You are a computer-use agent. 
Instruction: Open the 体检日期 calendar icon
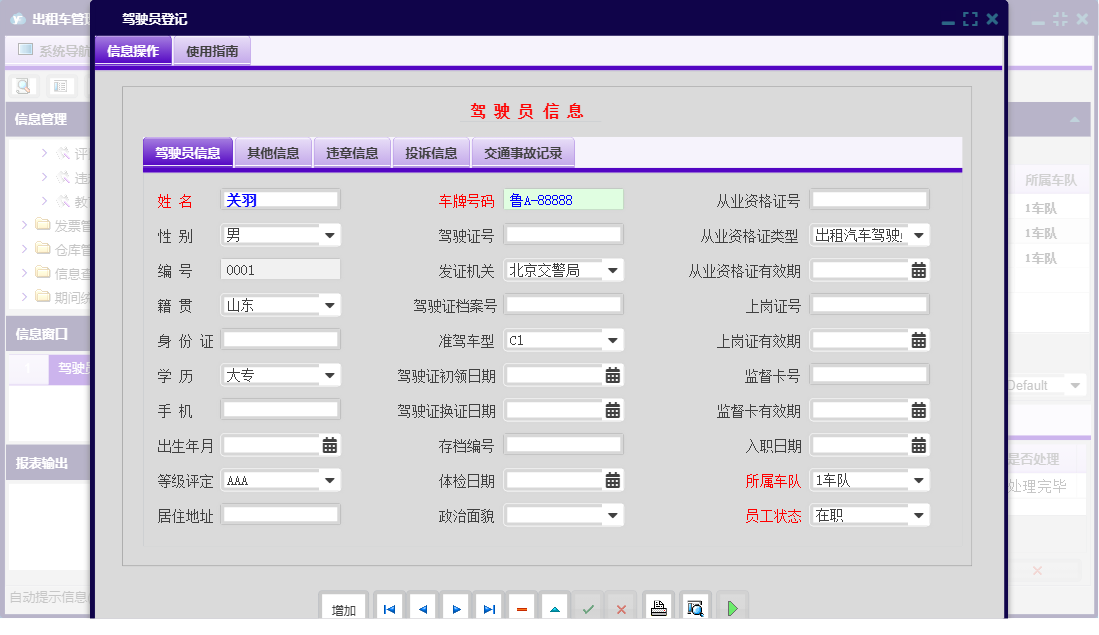(613, 479)
